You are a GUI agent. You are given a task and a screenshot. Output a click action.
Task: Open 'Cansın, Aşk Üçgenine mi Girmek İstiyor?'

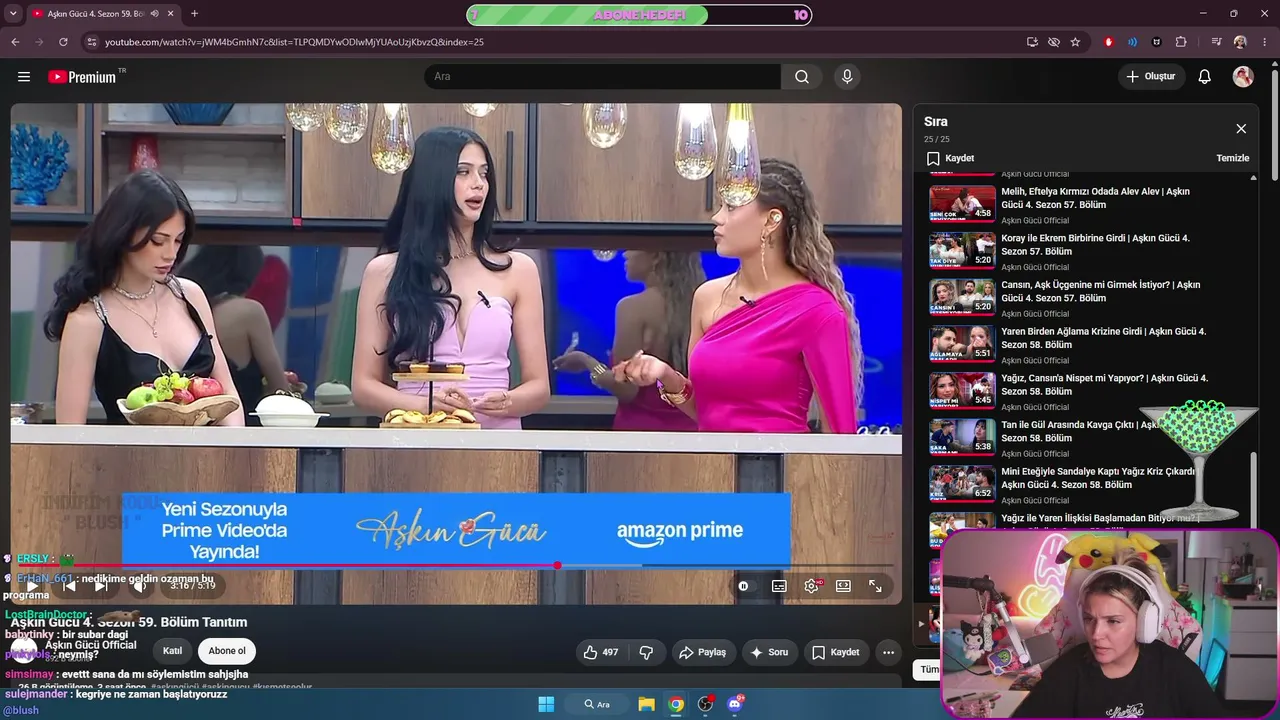pyautogui.click(x=1100, y=291)
